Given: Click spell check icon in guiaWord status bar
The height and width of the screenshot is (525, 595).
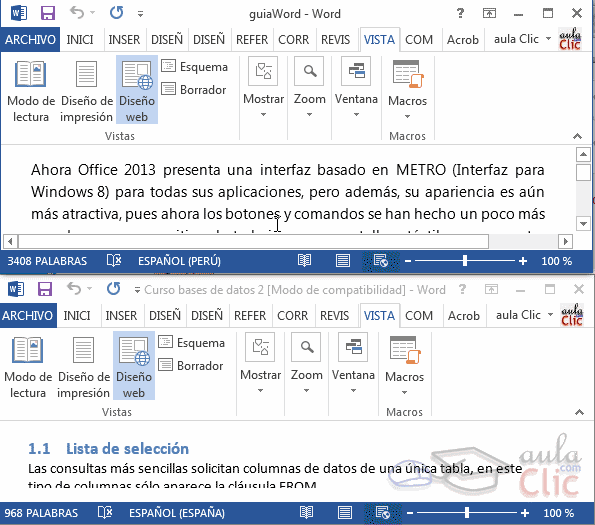Looking at the screenshot, I should coord(114,261).
